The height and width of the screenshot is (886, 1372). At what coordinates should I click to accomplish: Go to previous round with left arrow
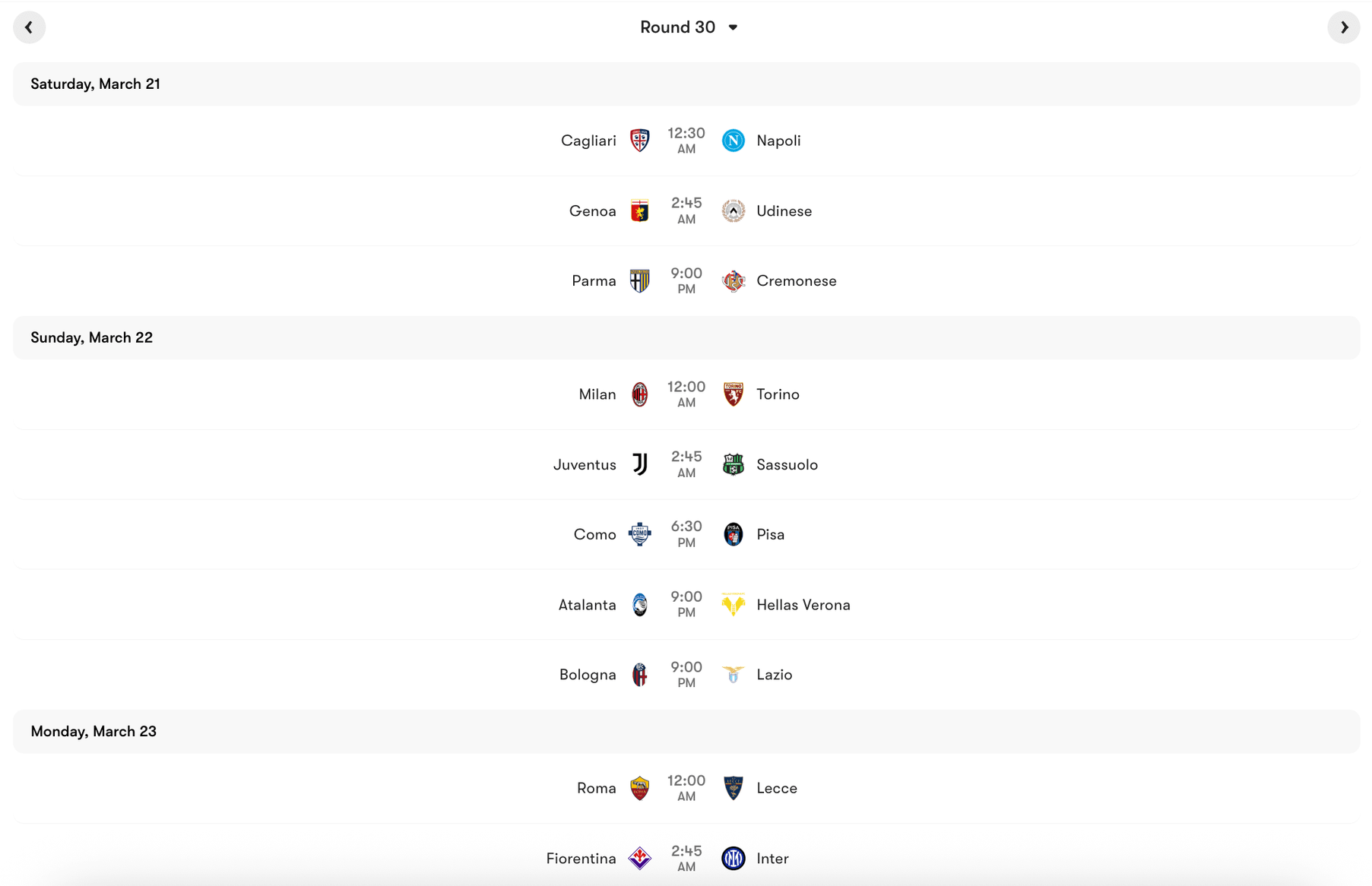point(29,27)
